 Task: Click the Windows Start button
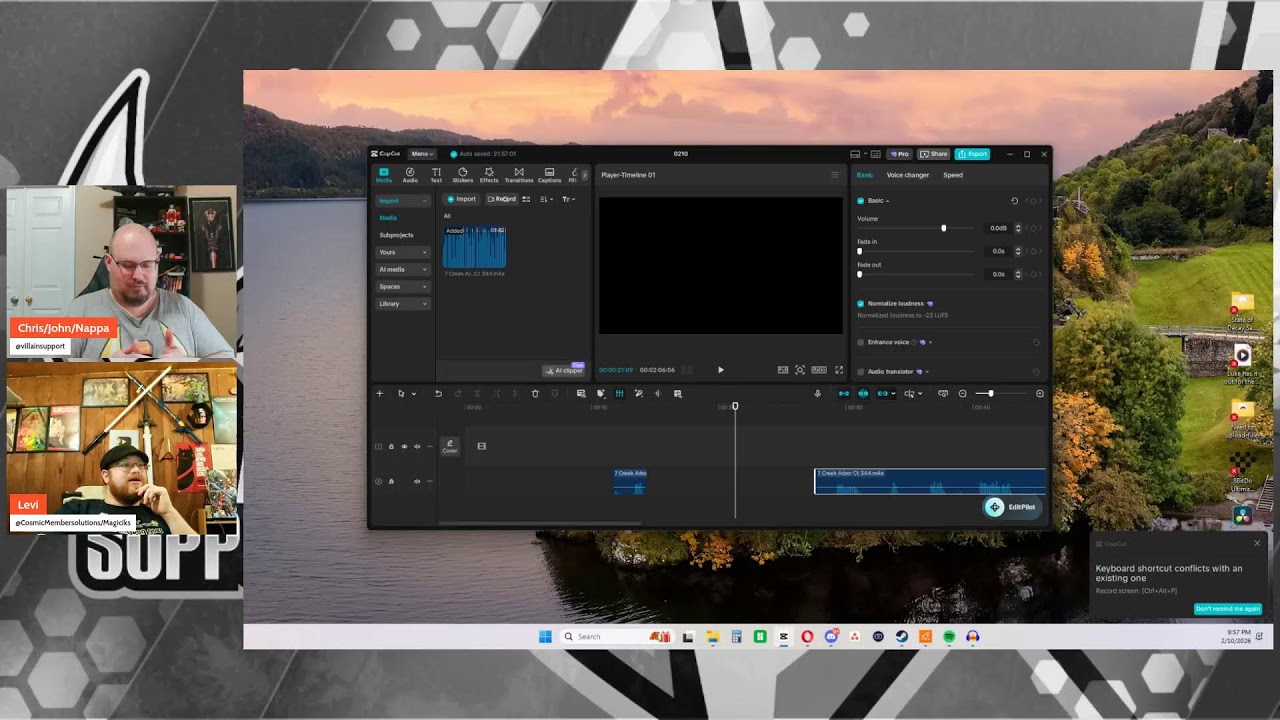545,637
